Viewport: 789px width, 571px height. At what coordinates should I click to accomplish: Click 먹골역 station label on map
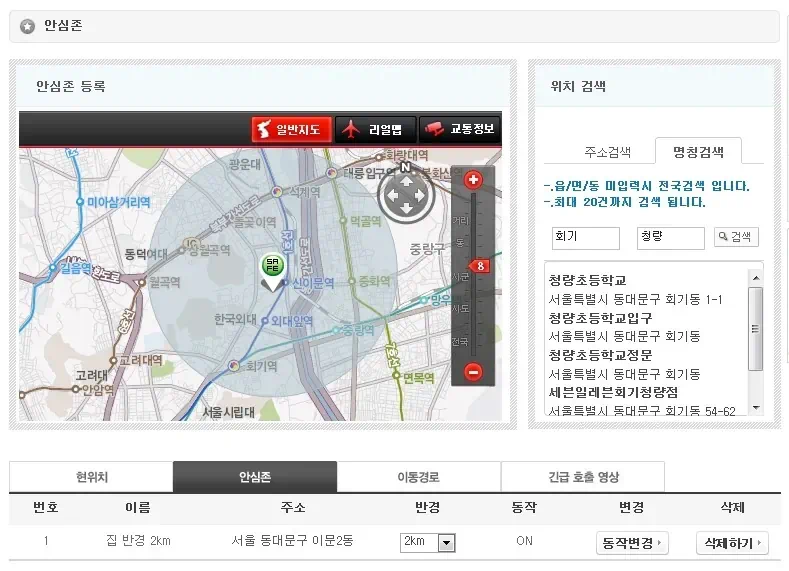pos(365,221)
